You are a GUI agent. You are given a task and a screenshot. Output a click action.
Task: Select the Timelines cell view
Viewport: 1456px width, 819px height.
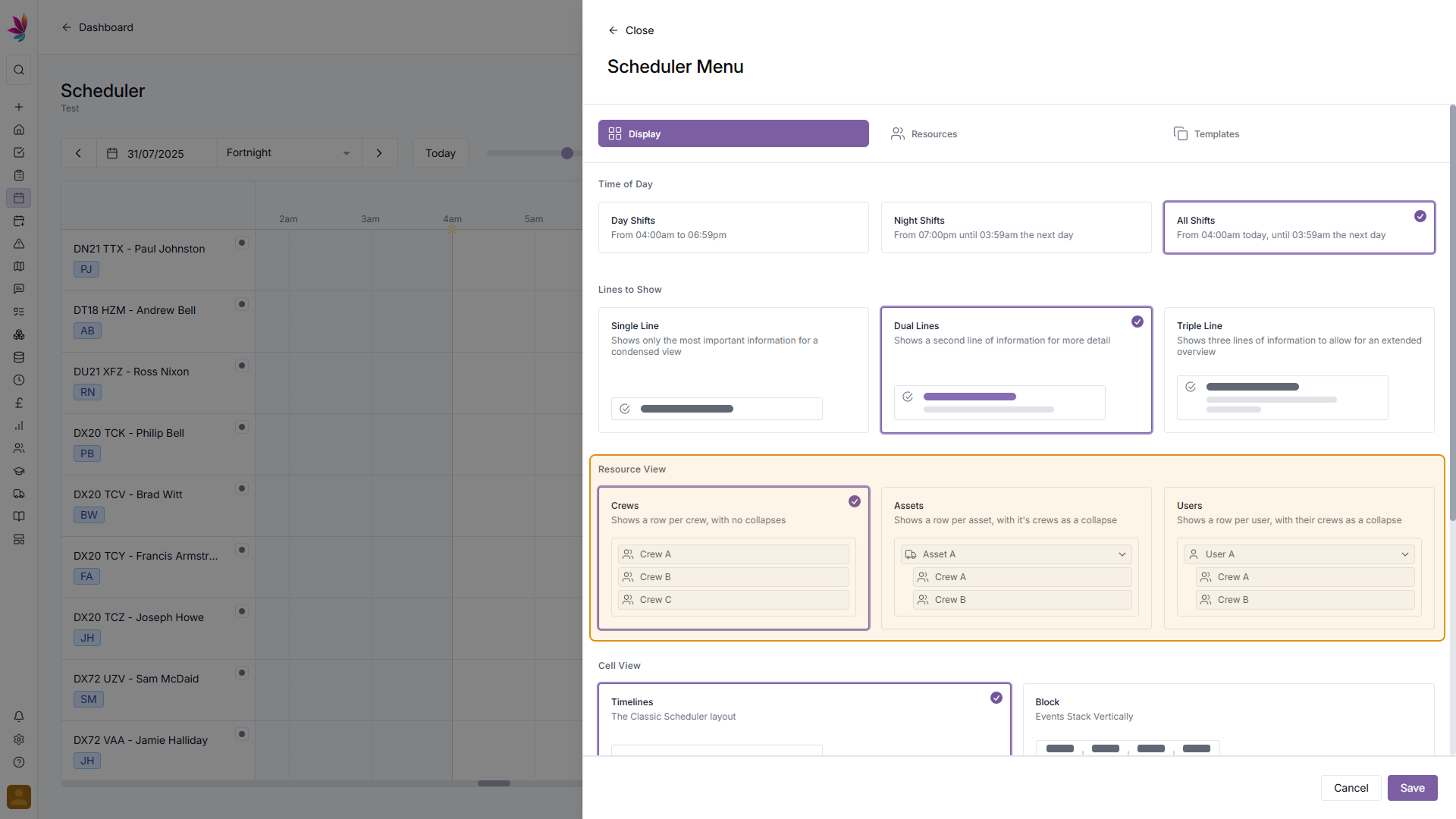[805, 720]
